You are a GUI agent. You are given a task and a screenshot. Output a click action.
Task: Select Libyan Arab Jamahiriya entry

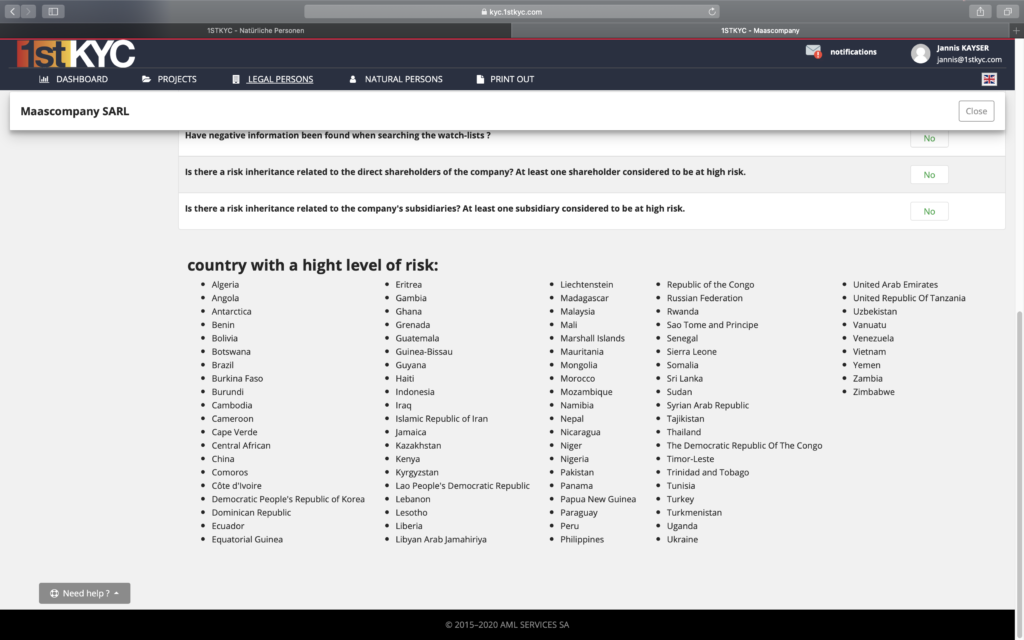click(x=441, y=539)
